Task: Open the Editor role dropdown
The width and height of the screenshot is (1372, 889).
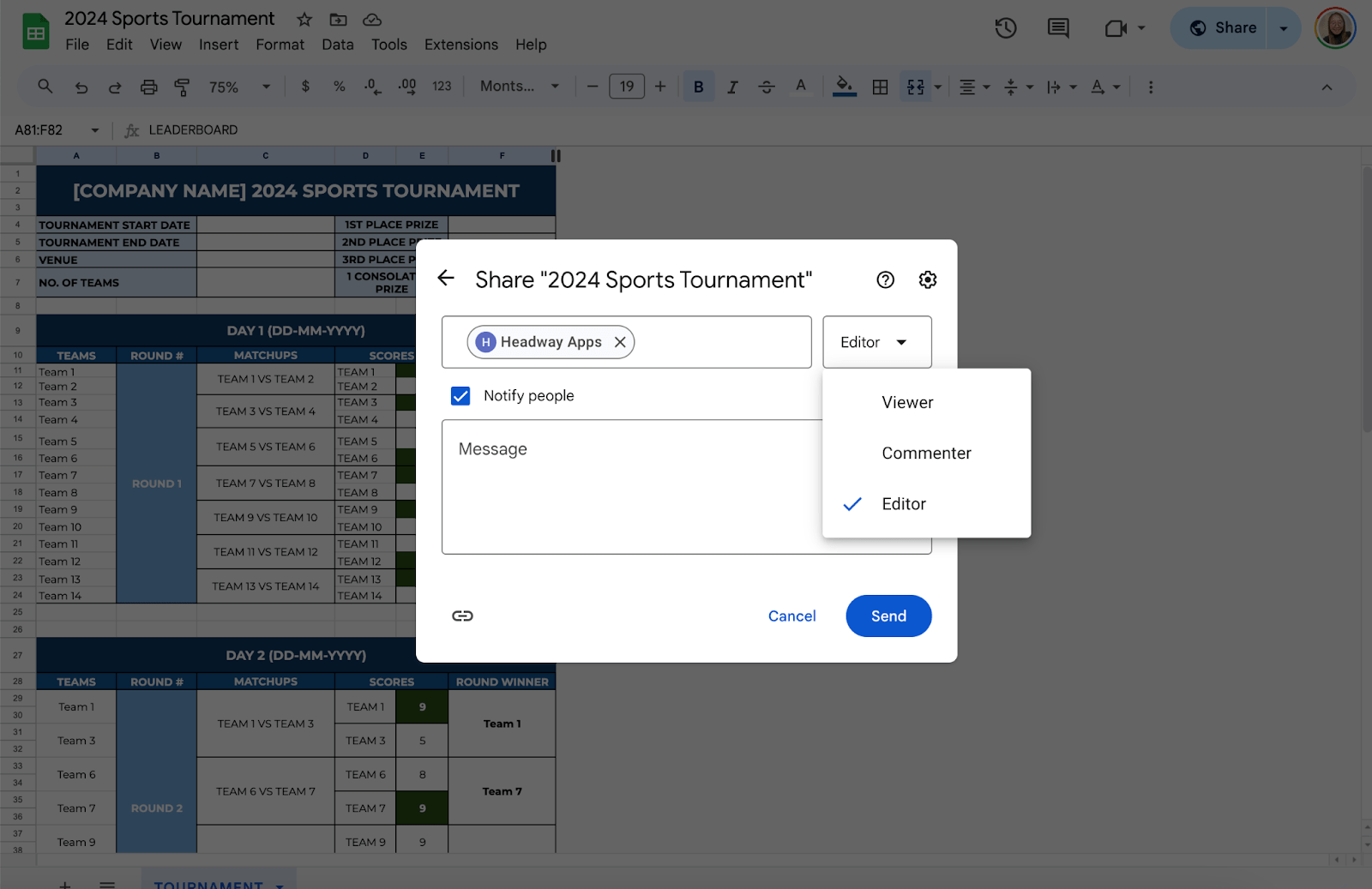Action: pyautogui.click(x=876, y=342)
